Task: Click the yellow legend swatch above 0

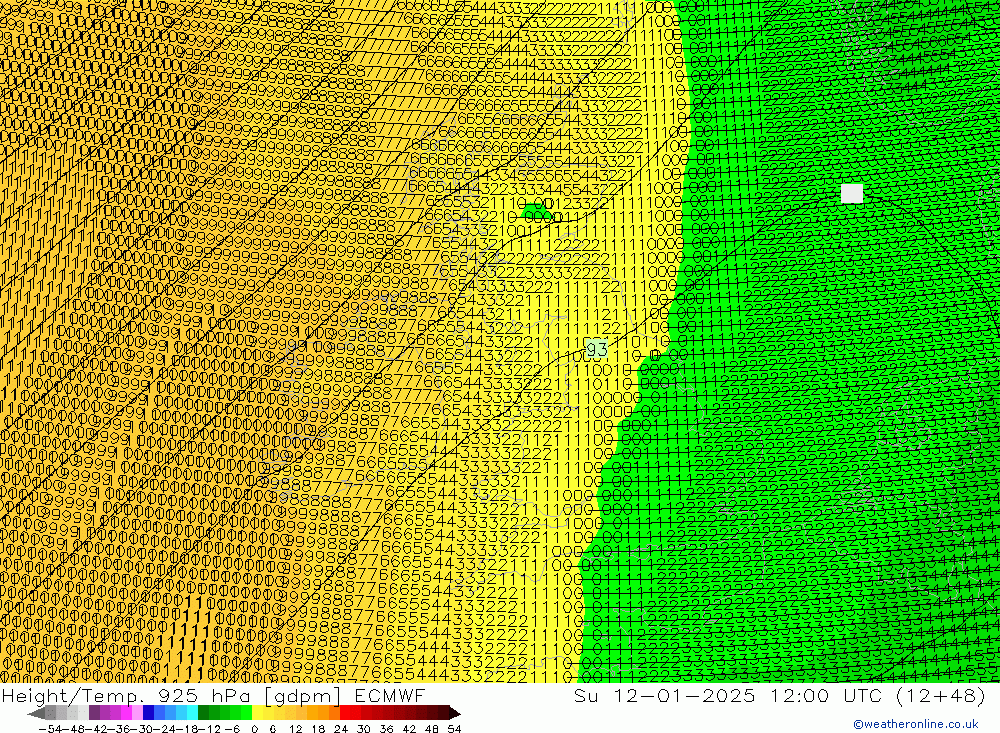Action: click(x=258, y=713)
